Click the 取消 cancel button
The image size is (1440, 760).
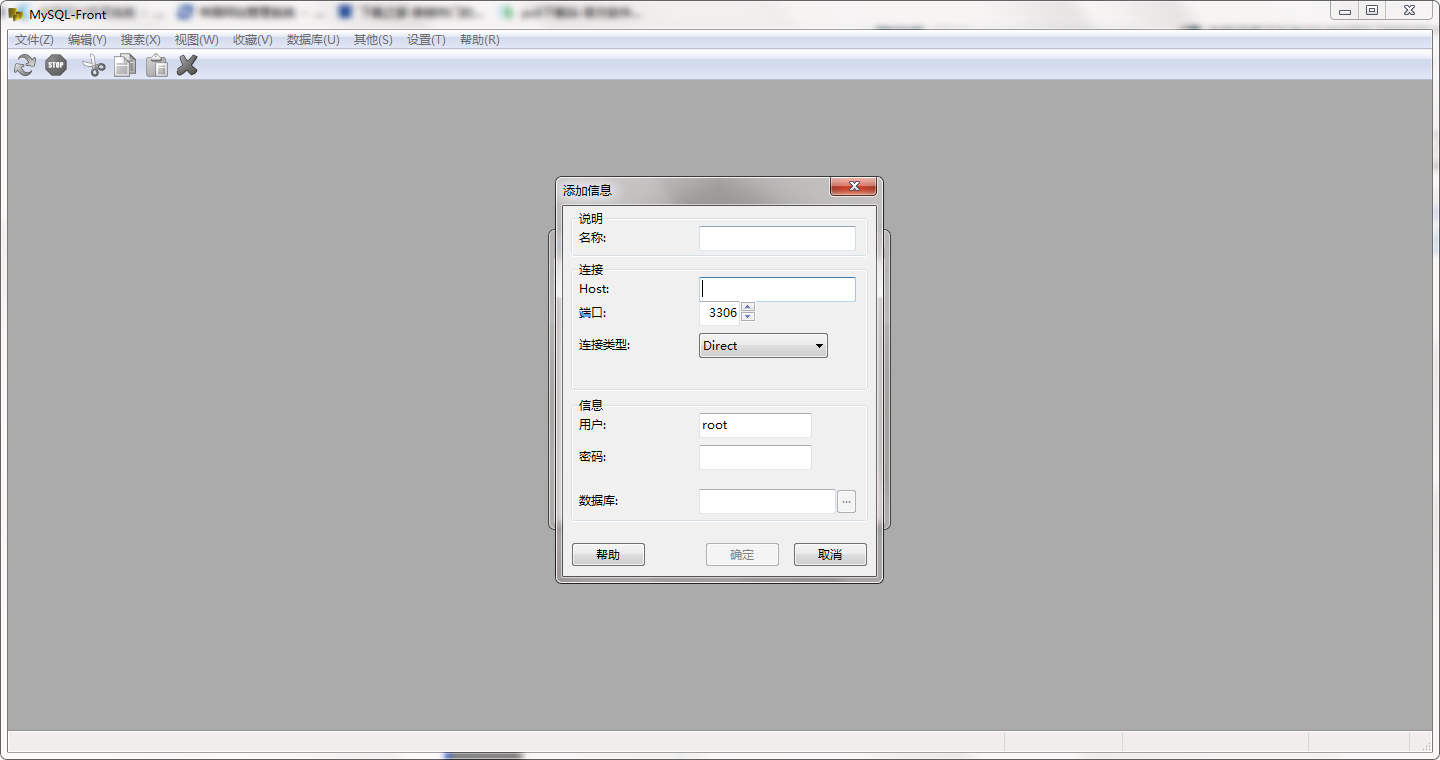(830, 555)
